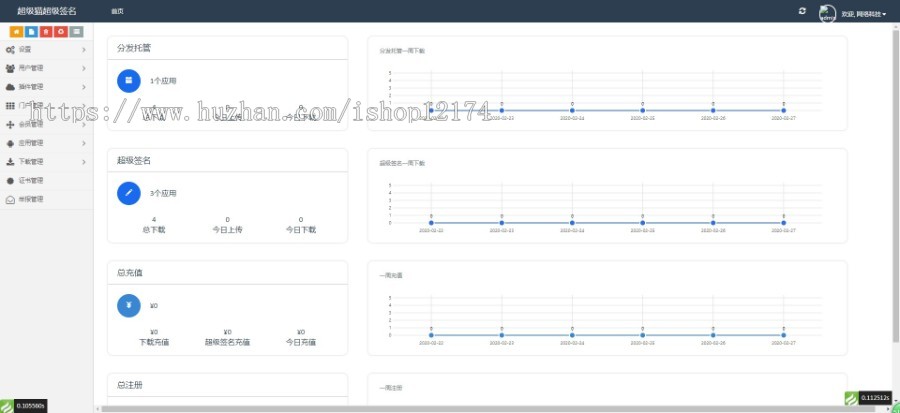This screenshot has width=900, height=413.
Task: Click the blue 分发托管 app circle icon
Action: tap(129, 80)
